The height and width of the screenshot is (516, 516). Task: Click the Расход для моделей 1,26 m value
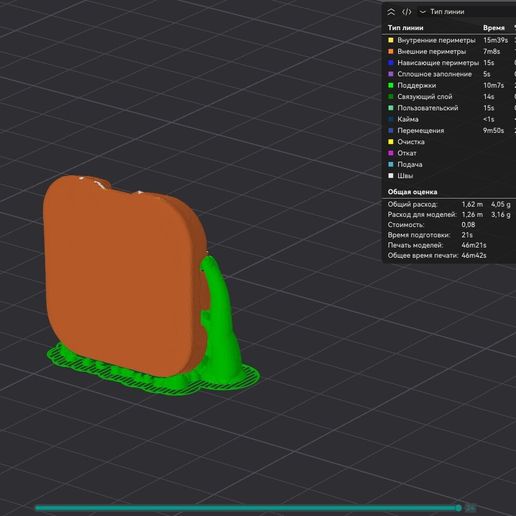[x=472, y=215]
